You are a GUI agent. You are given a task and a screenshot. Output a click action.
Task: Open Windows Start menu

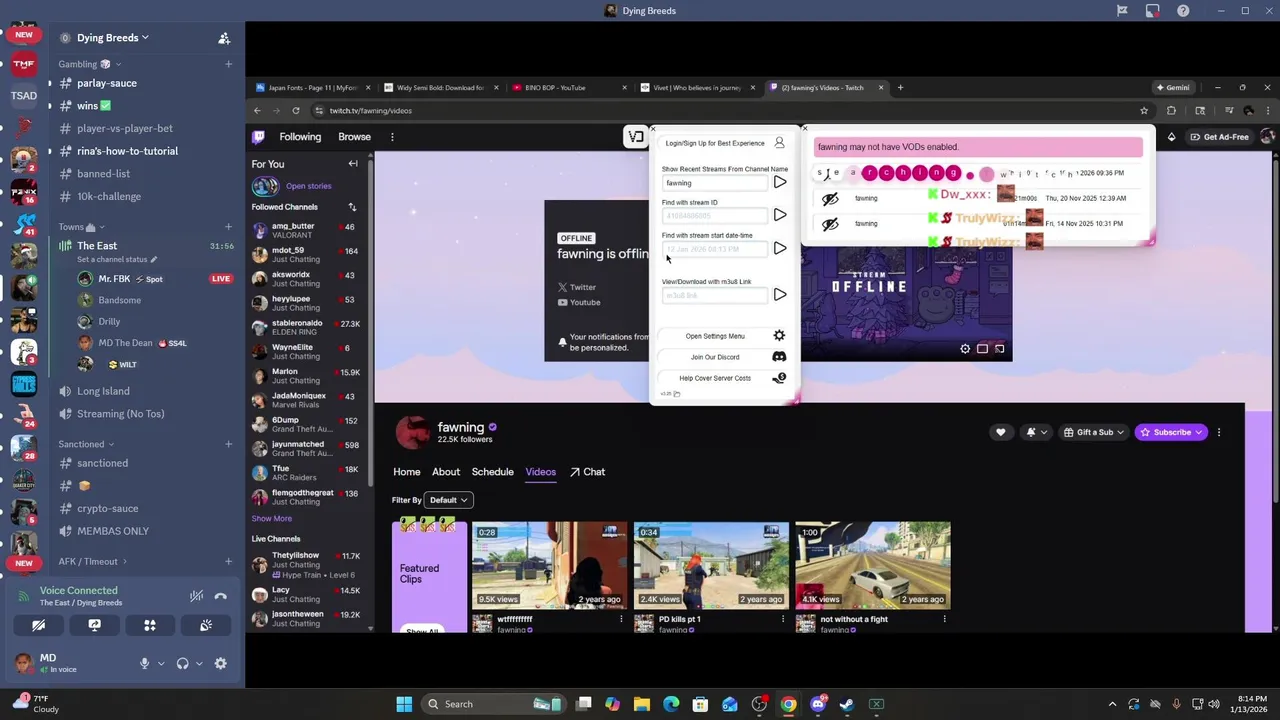pos(404,704)
